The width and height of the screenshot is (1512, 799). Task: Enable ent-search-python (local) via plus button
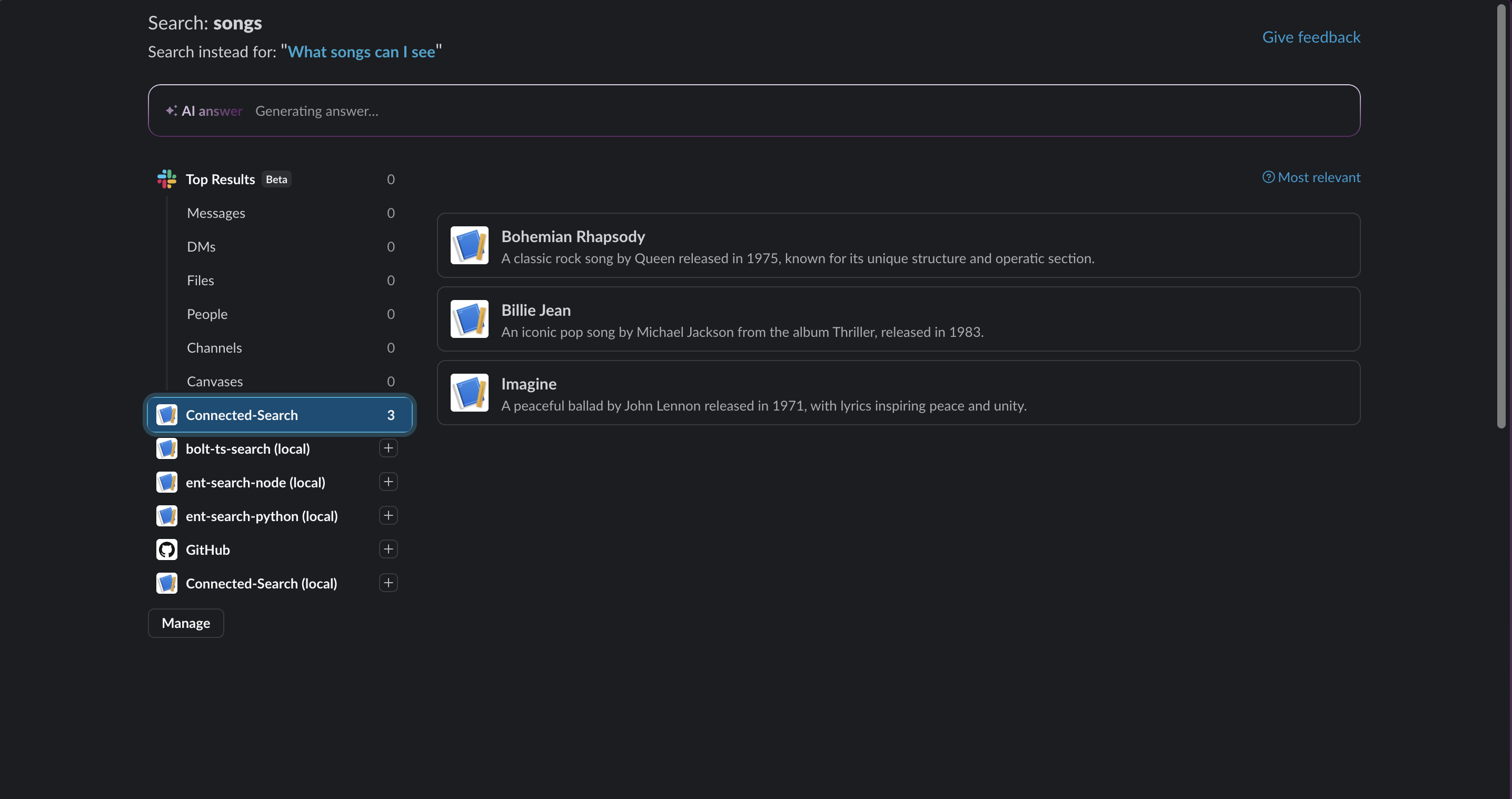click(388, 516)
